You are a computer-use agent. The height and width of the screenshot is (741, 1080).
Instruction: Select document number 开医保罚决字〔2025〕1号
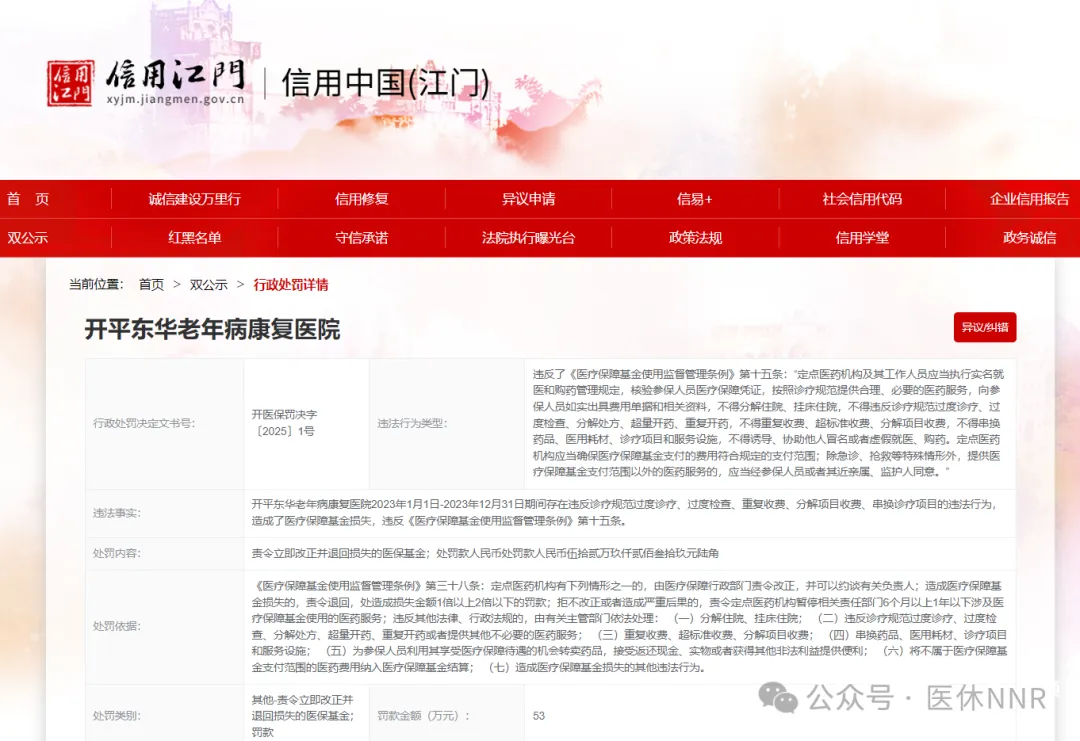[x=284, y=423]
